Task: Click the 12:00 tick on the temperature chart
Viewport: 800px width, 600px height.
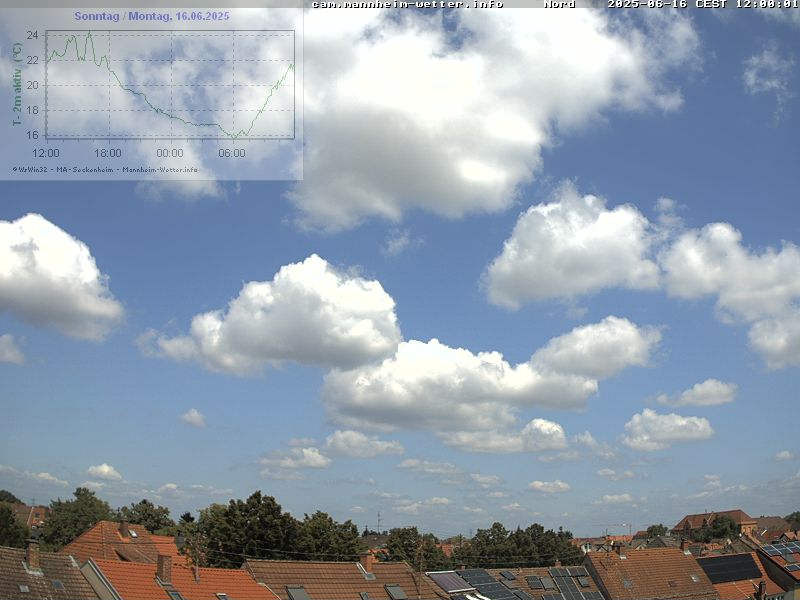Action: [x=46, y=153]
